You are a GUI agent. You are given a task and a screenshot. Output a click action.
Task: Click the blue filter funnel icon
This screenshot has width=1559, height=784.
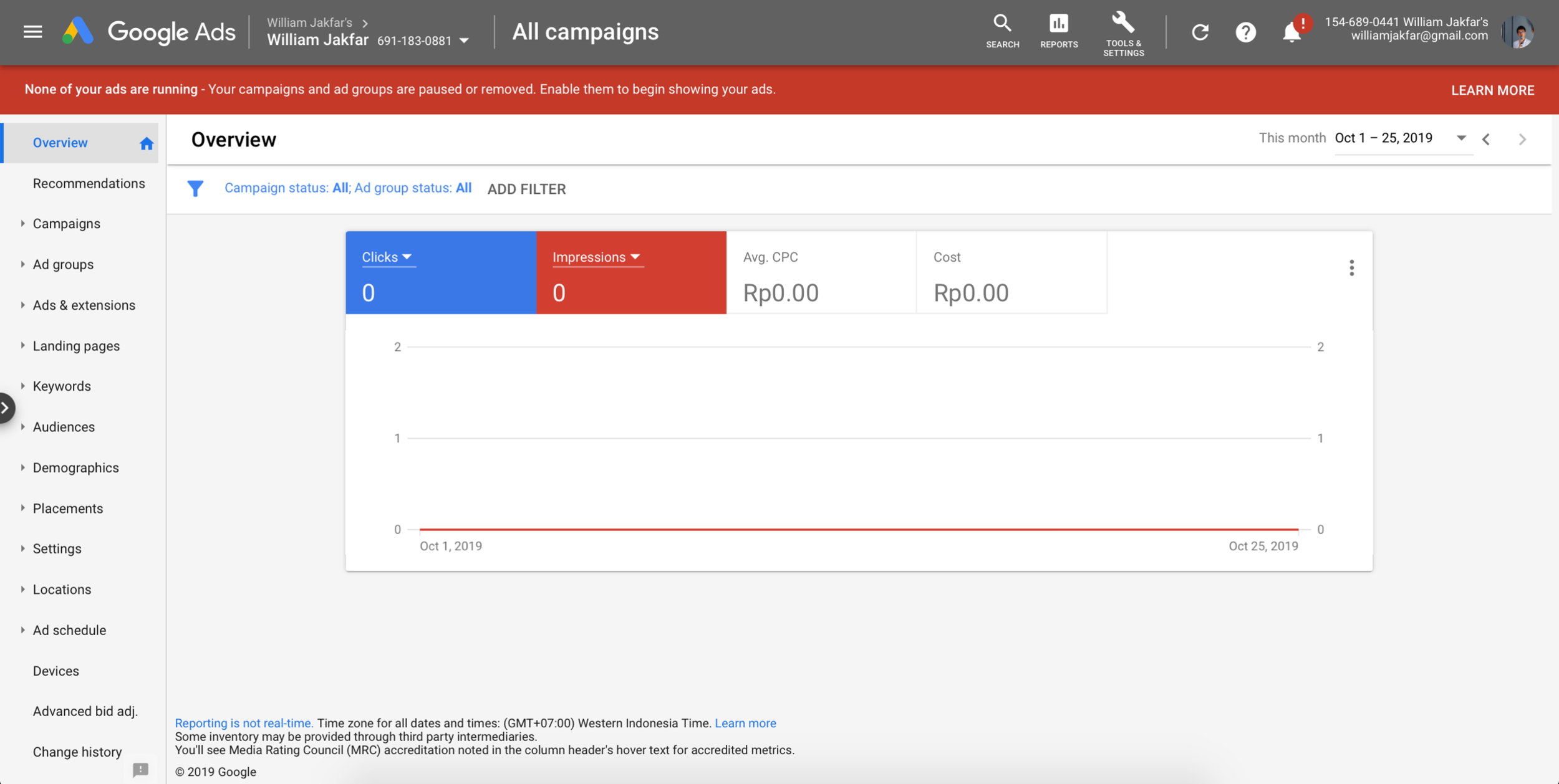tap(195, 188)
